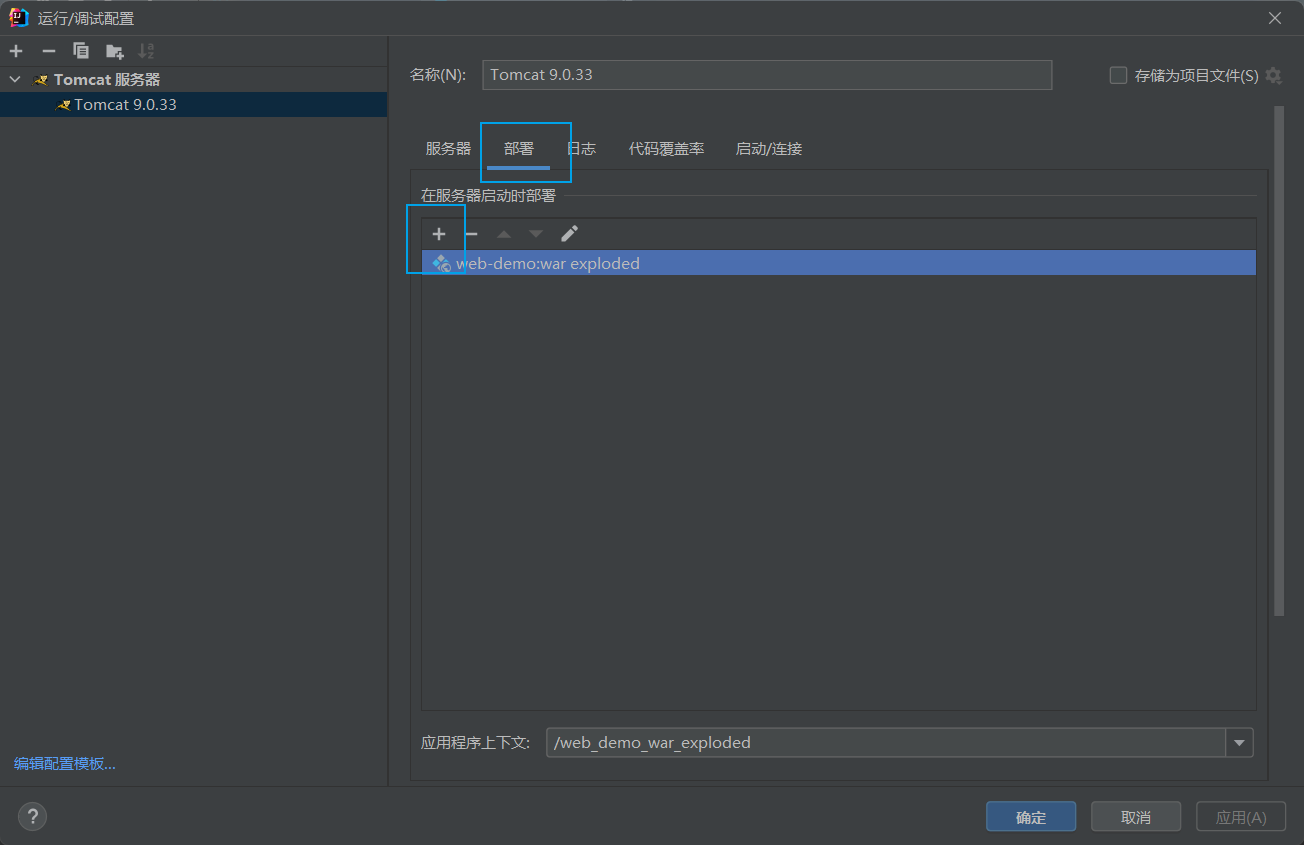Click the artifact icon beside web-demo:war exploded

tap(441, 264)
